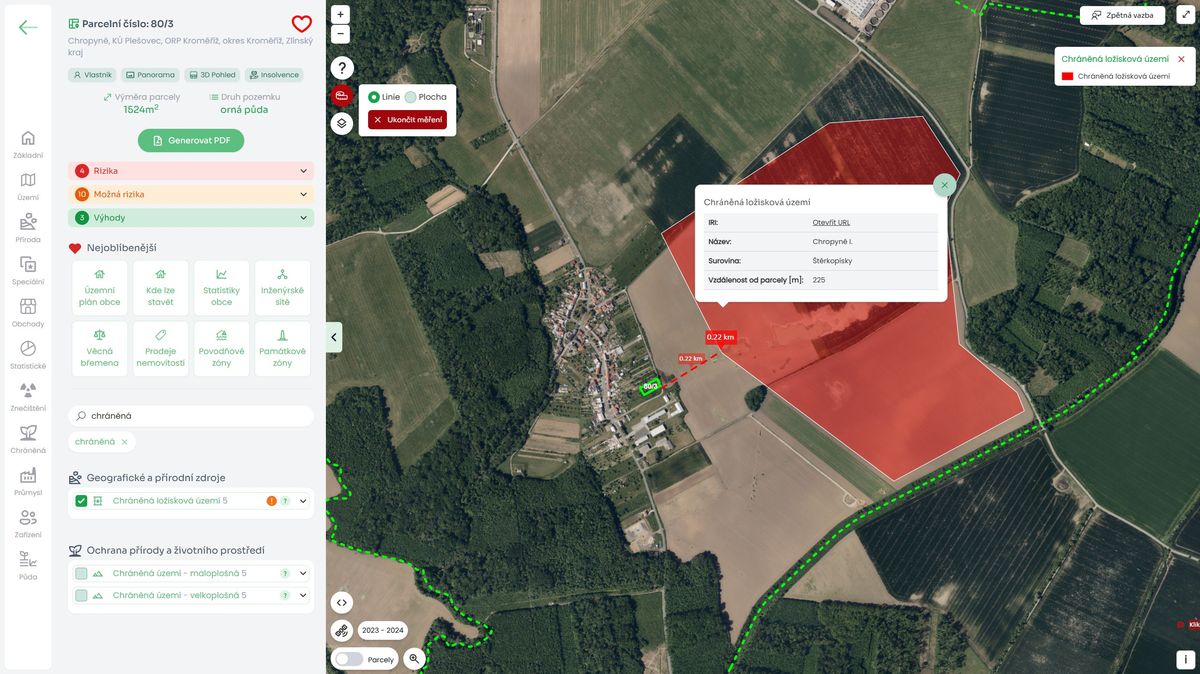
Task: Add parcel 80/3 to favorites heart
Action: 301,24
